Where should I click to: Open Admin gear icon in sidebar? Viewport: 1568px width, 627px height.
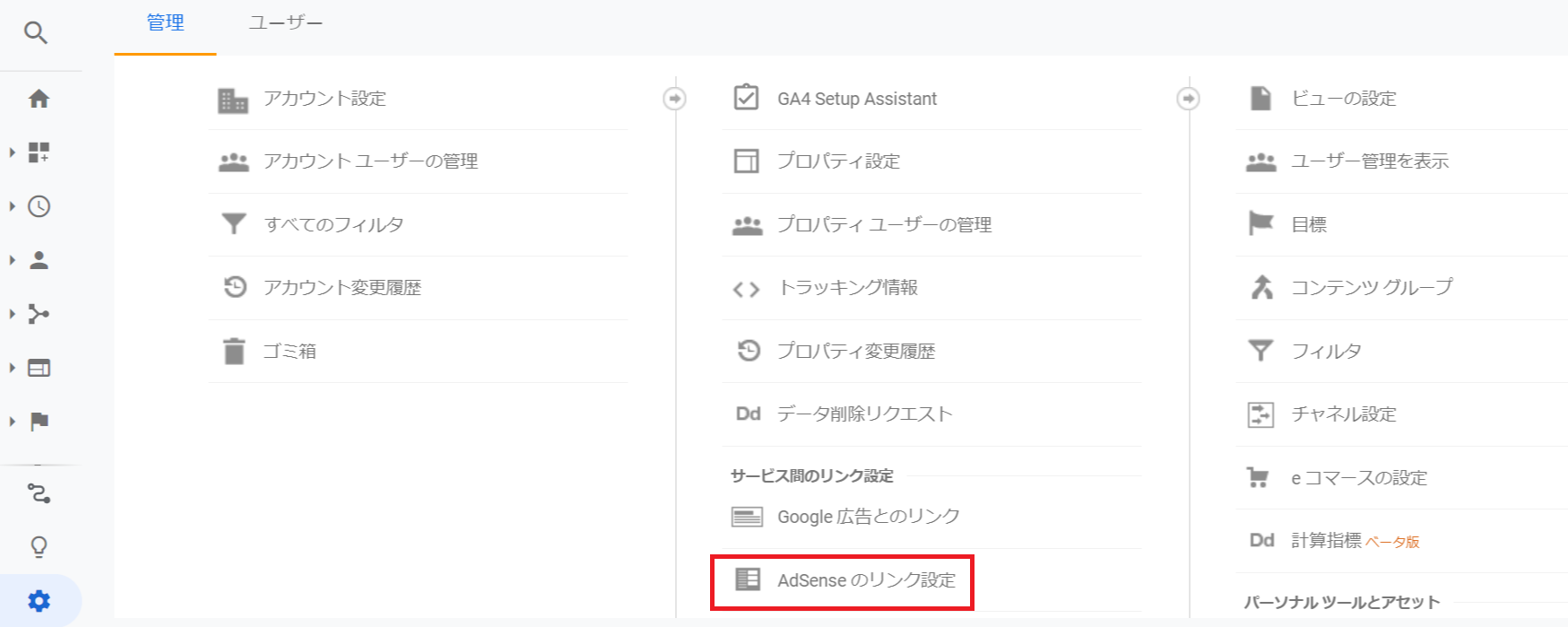(x=39, y=601)
